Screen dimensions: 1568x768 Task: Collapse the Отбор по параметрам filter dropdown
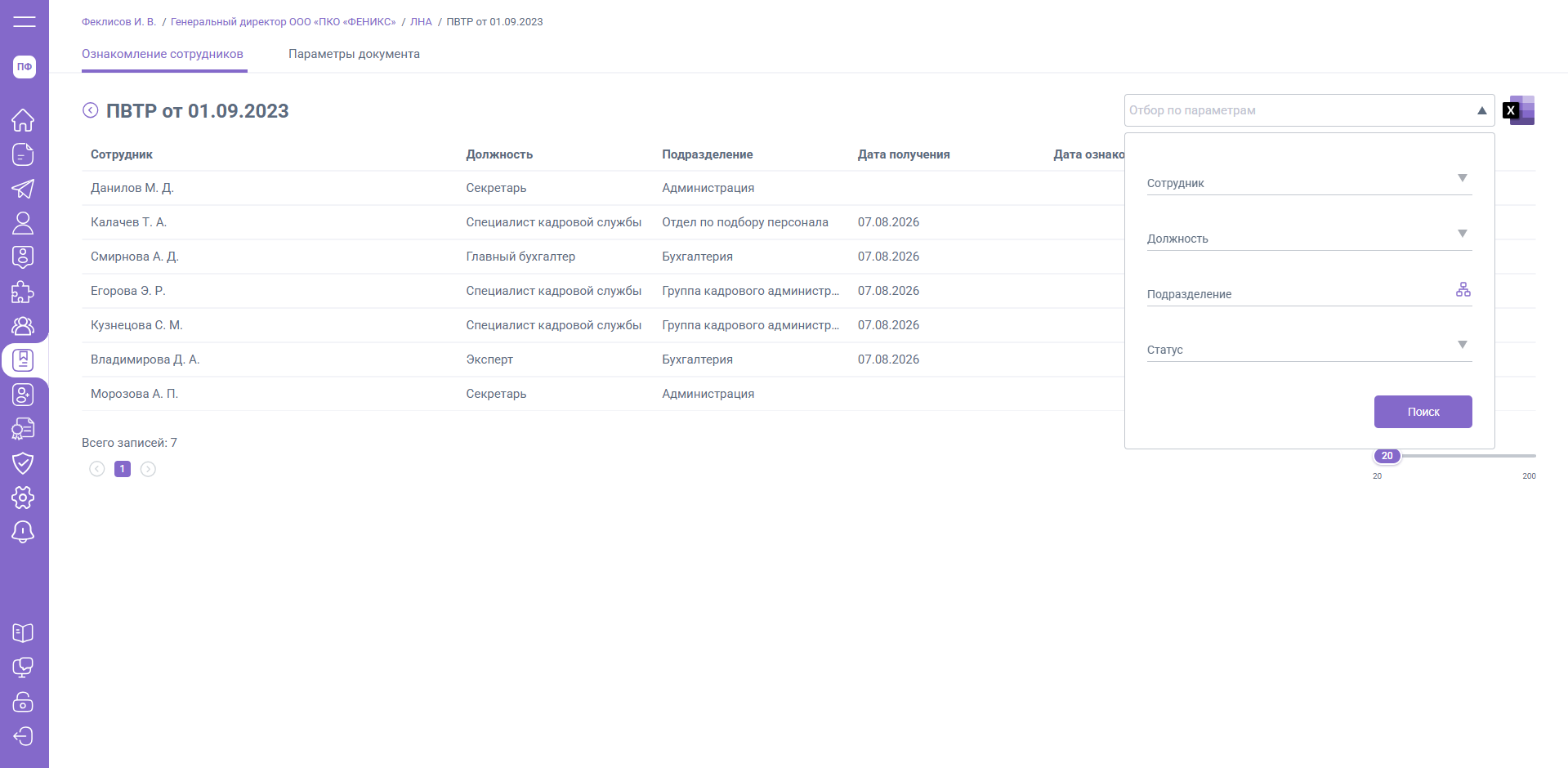(1481, 110)
